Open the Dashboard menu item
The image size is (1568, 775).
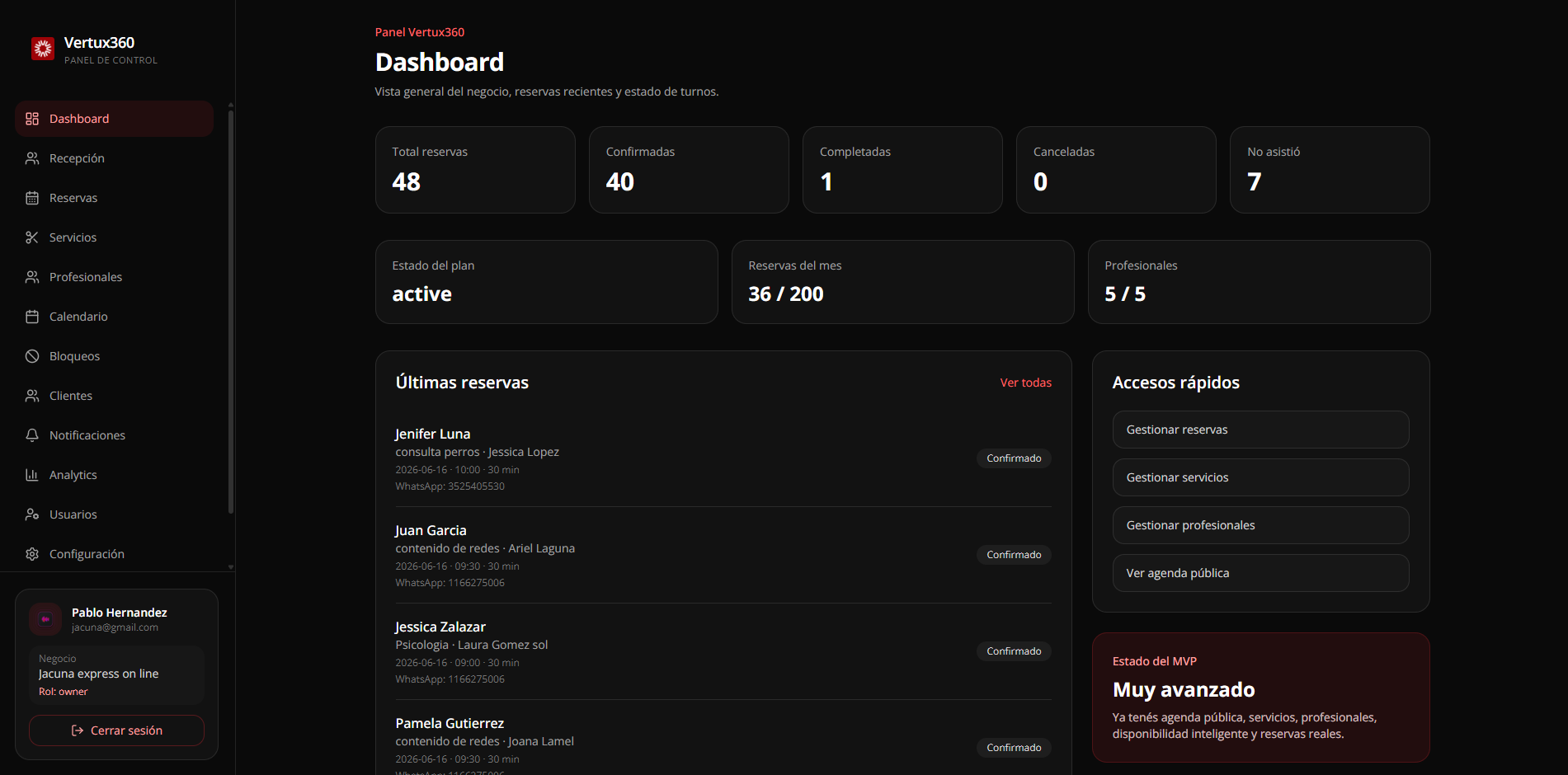pos(114,119)
